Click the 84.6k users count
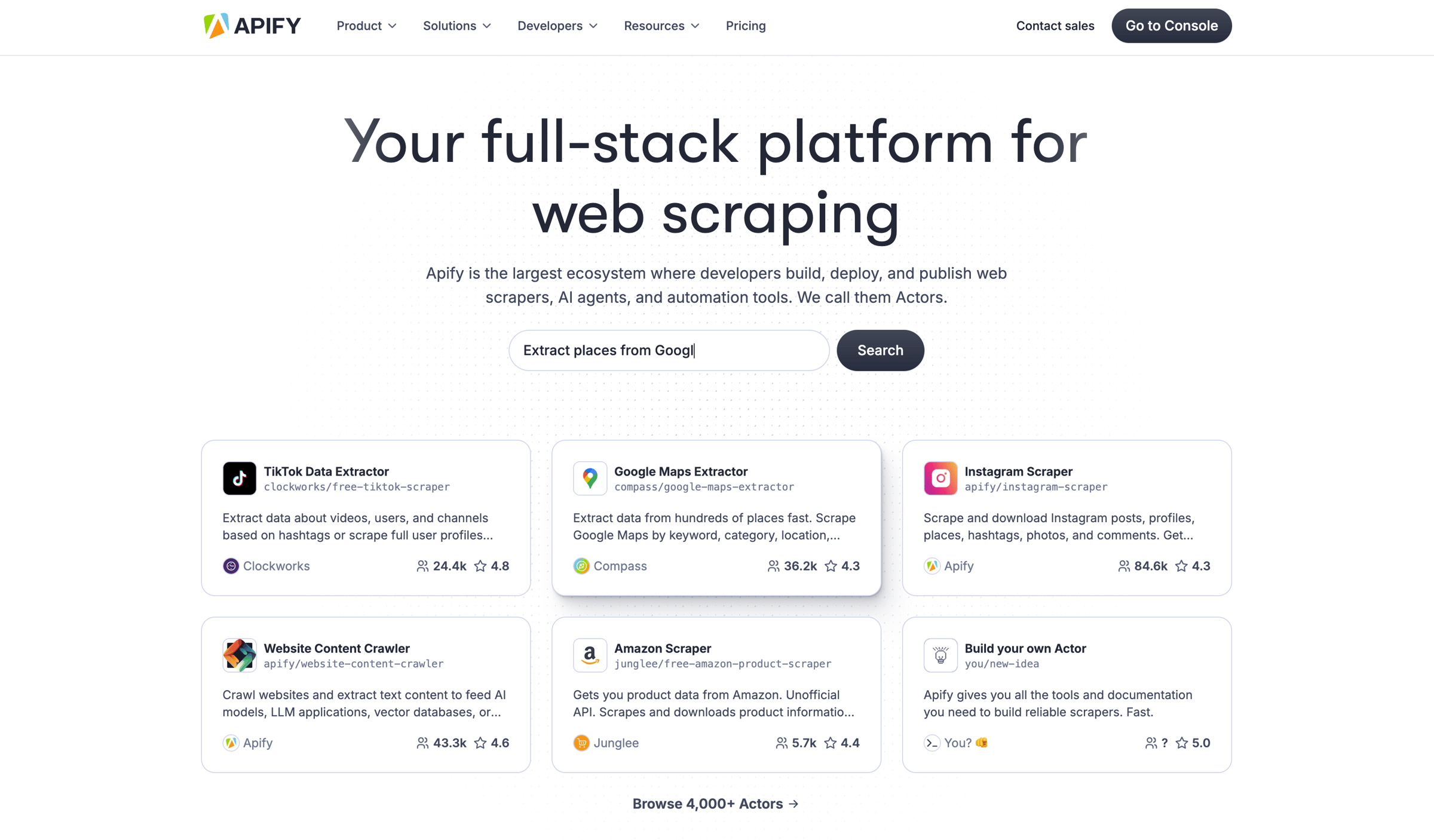 click(1150, 566)
